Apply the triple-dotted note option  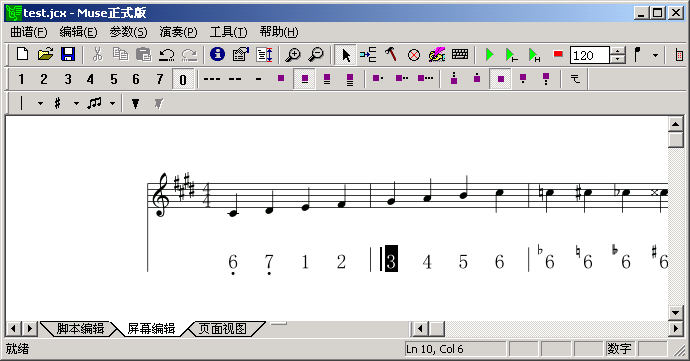[x=425, y=79]
